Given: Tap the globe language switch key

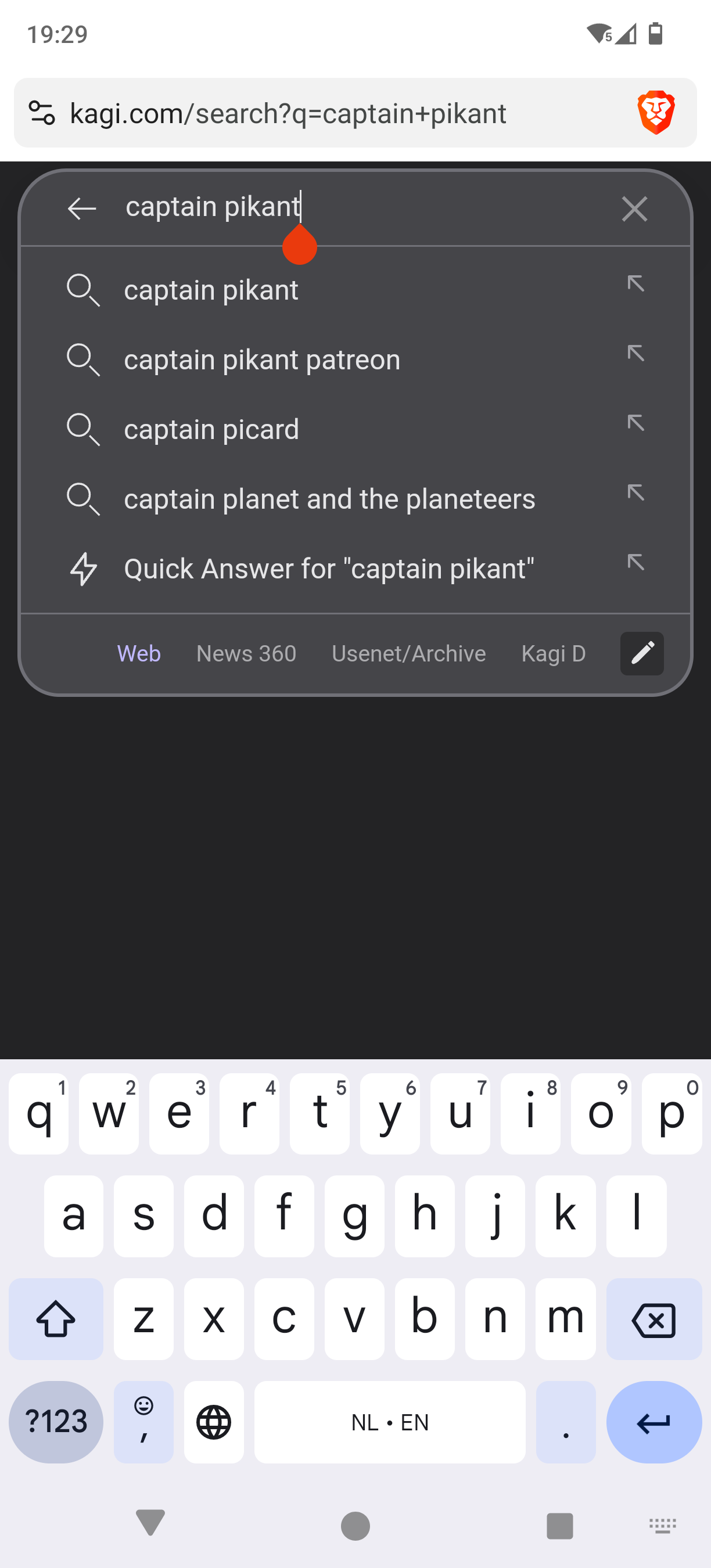Looking at the screenshot, I should click(214, 1422).
